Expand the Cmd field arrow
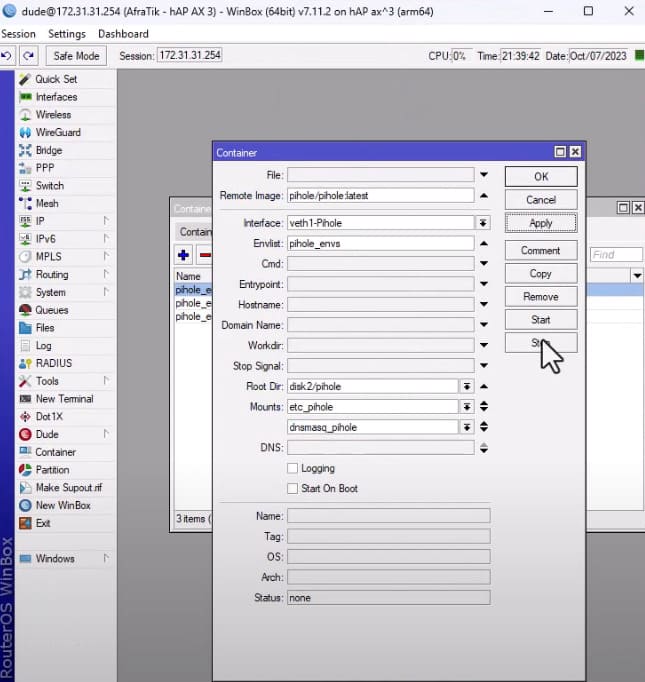Screen dimensions: 645x682 484,264
